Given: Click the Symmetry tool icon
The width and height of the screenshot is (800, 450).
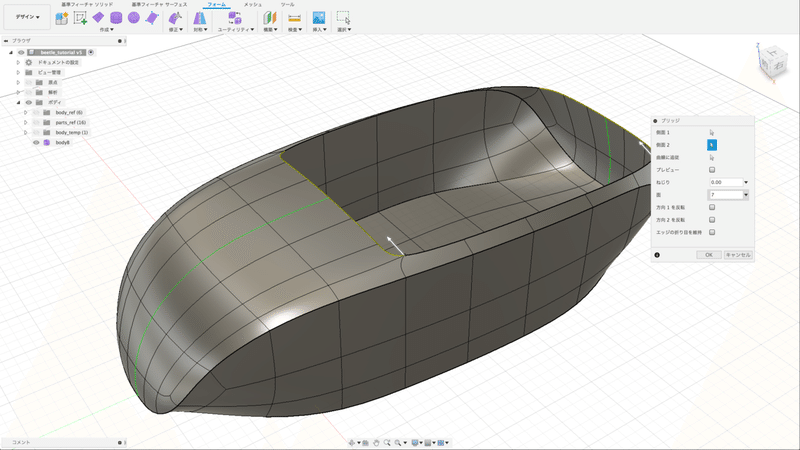Looking at the screenshot, I should (x=198, y=18).
